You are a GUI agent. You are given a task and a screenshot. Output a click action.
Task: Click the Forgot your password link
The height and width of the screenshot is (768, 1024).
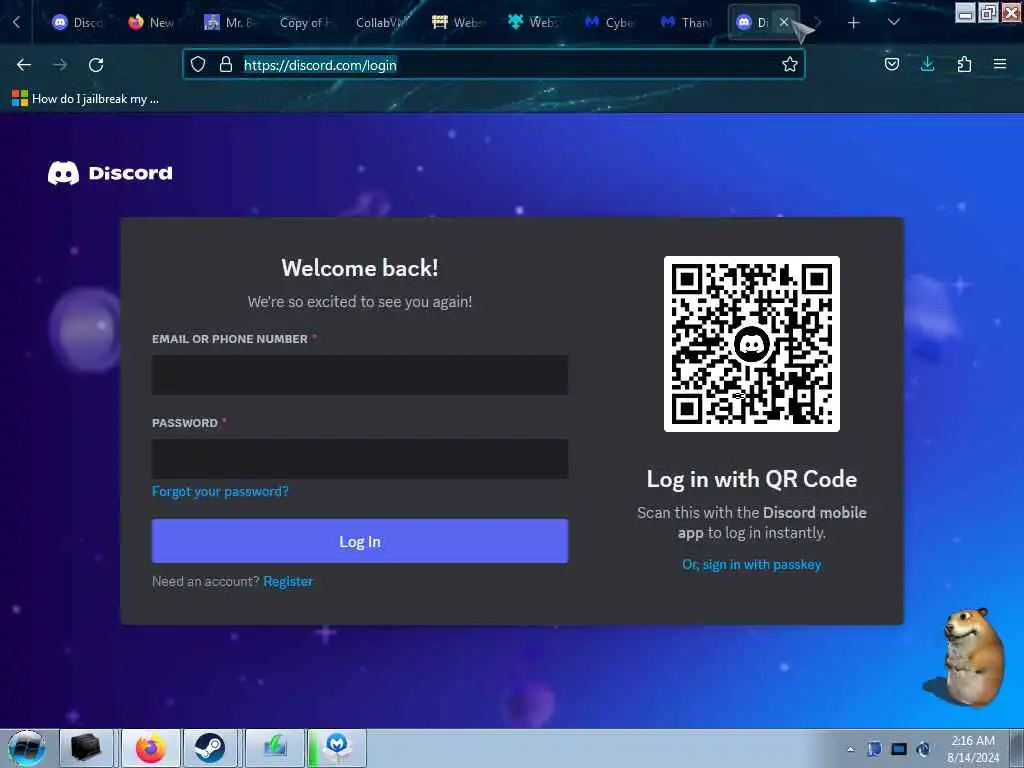(x=220, y=491)
